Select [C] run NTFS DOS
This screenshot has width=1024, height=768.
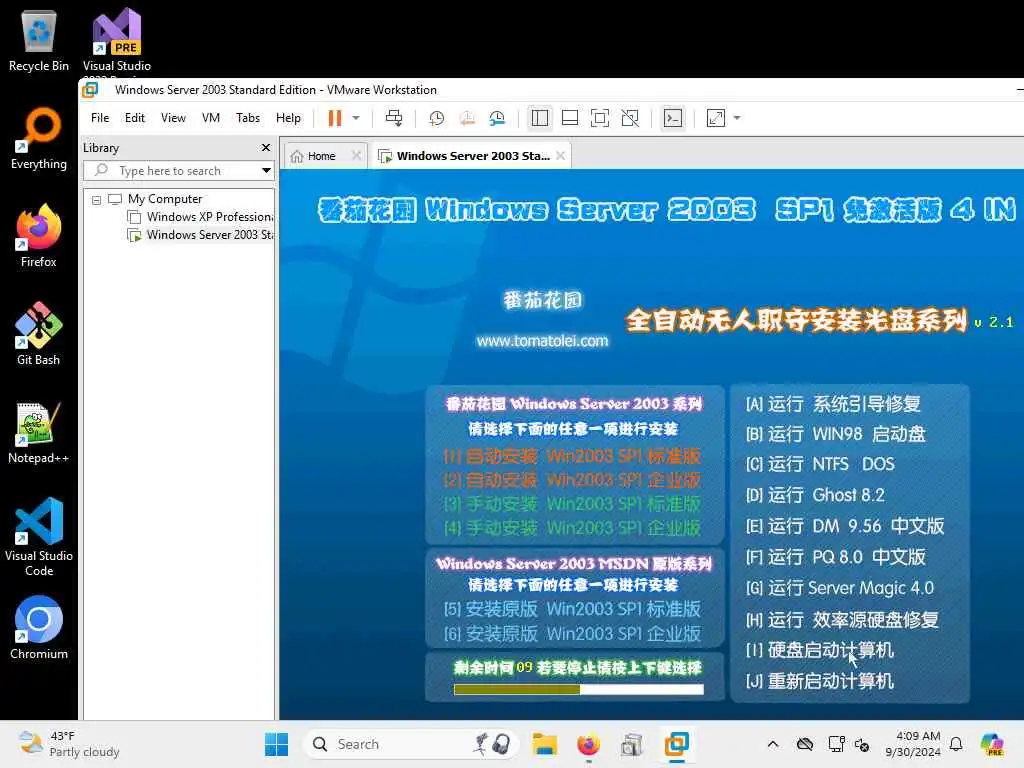pos(820,464)
